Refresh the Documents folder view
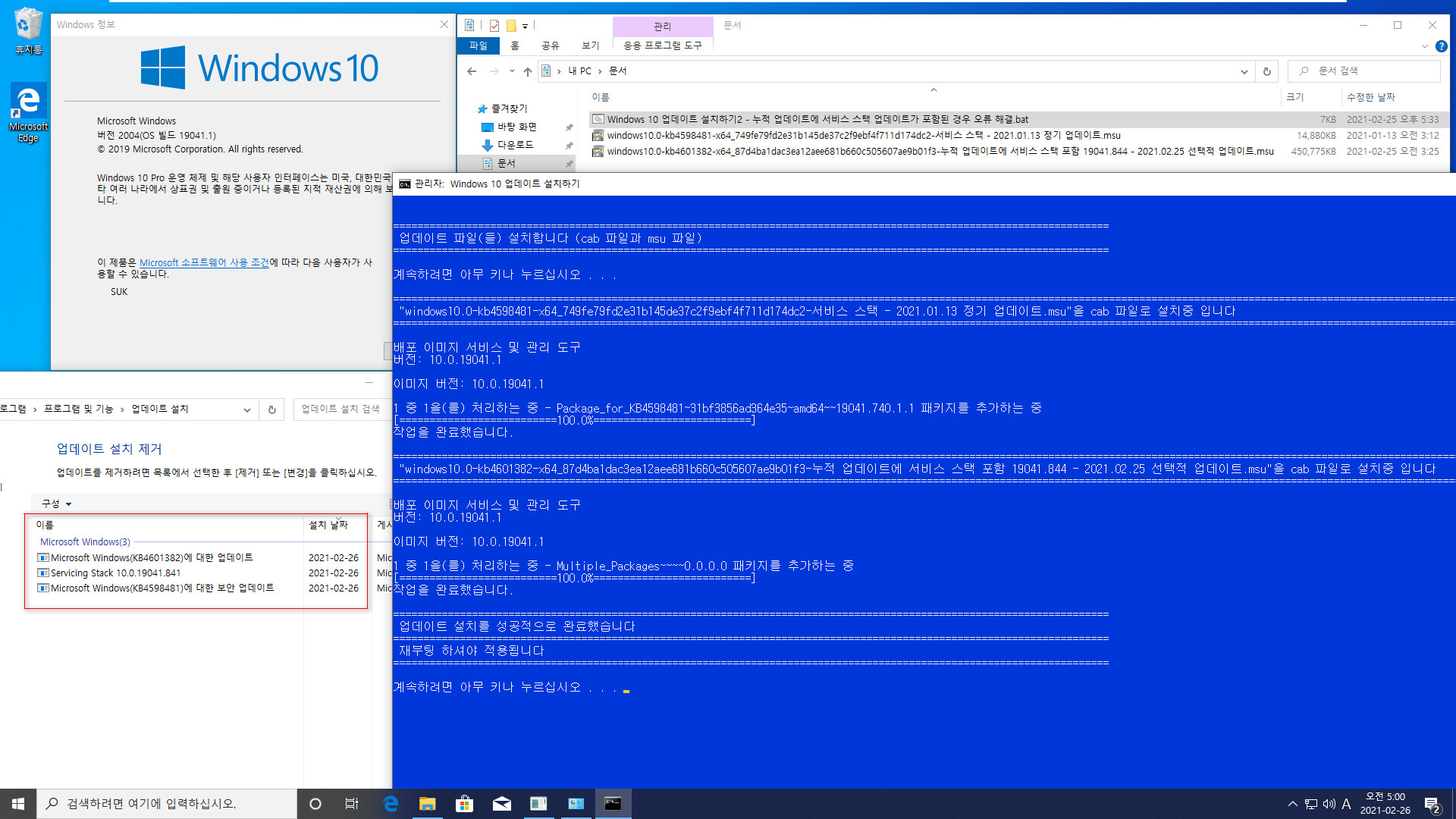This screenshot has height=819, width=1456. [1266, 71]
